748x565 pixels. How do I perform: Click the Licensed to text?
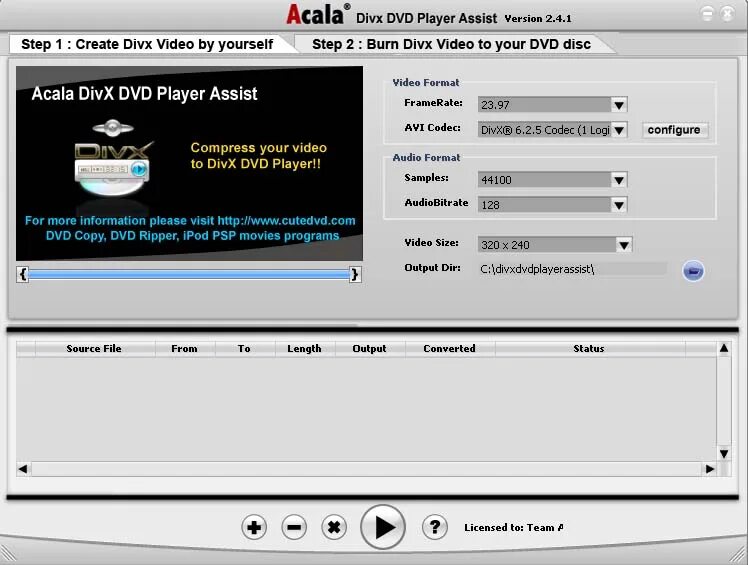(514, 528)
